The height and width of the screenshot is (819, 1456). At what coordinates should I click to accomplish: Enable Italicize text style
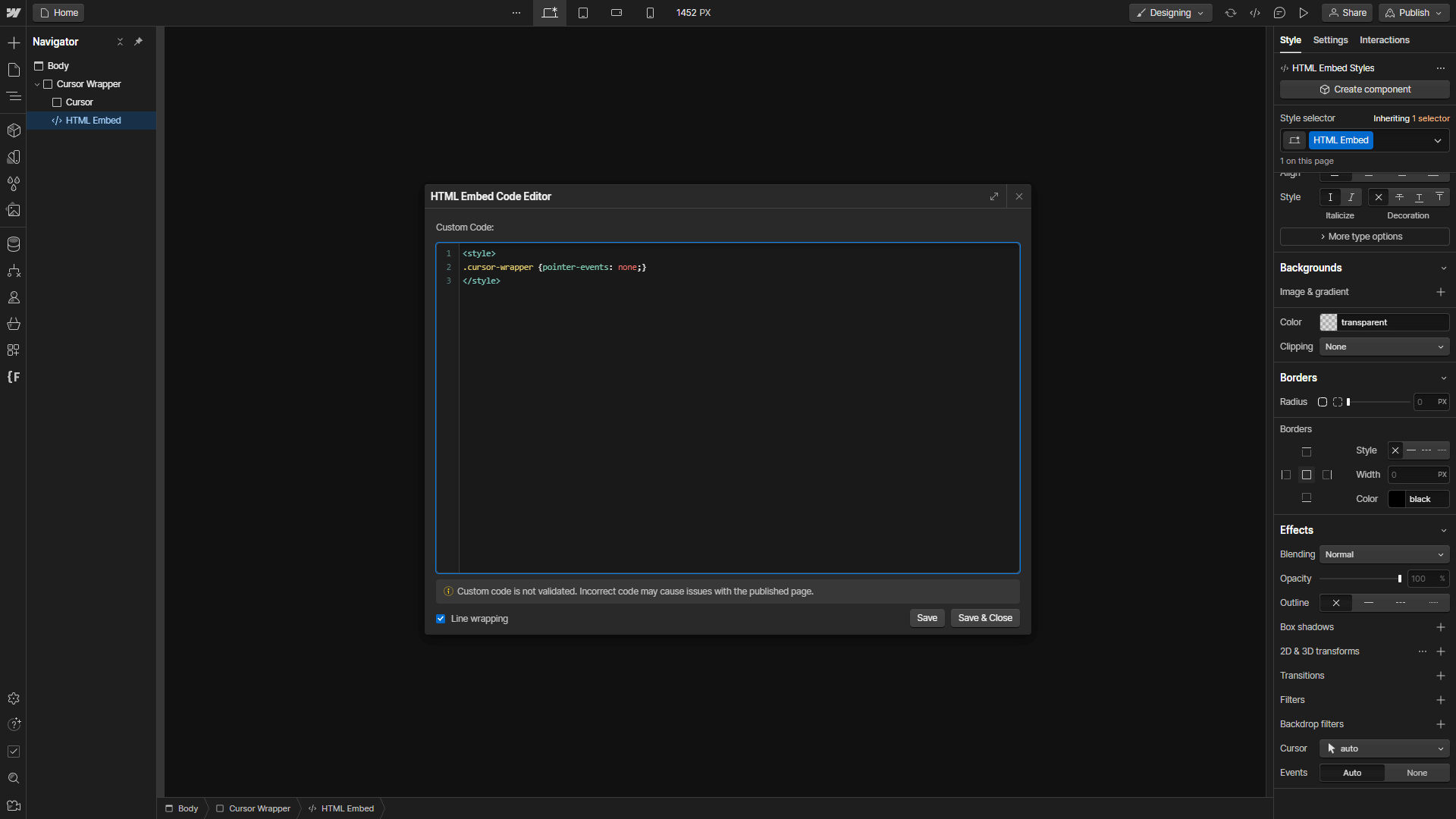click(x=1351, y=197)
